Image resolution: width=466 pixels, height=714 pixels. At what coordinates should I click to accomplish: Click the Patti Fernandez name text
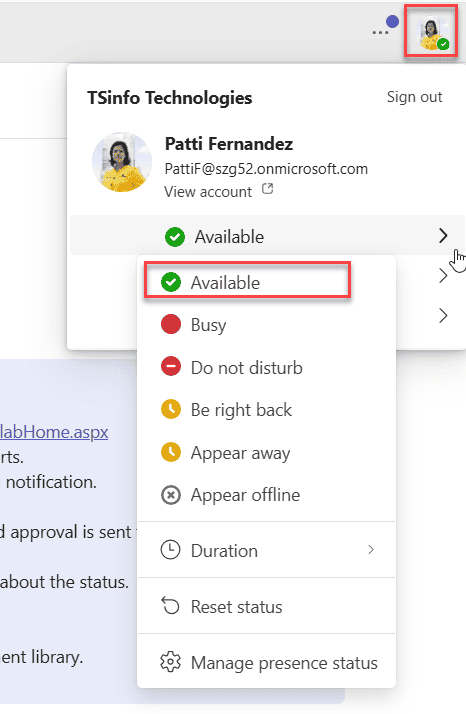pyautogui.click(x=229, y=143)
